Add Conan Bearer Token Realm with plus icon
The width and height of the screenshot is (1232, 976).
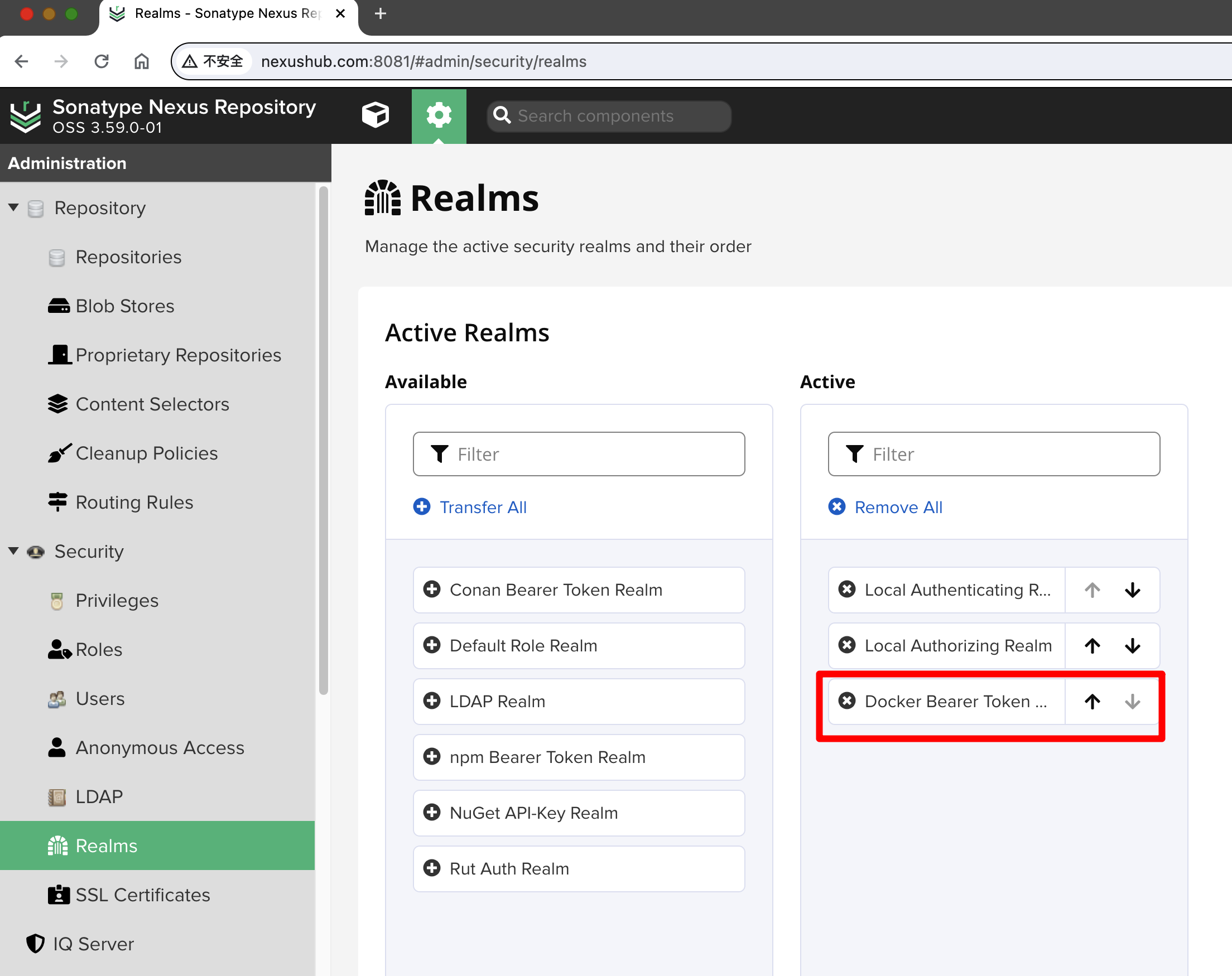coord(432,589)
